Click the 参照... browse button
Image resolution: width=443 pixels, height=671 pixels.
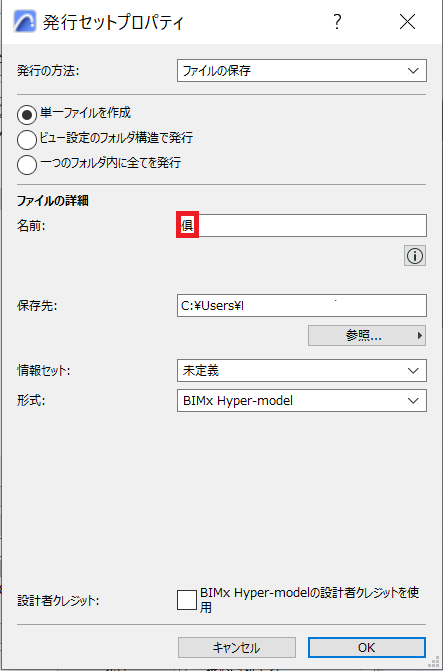367,336
